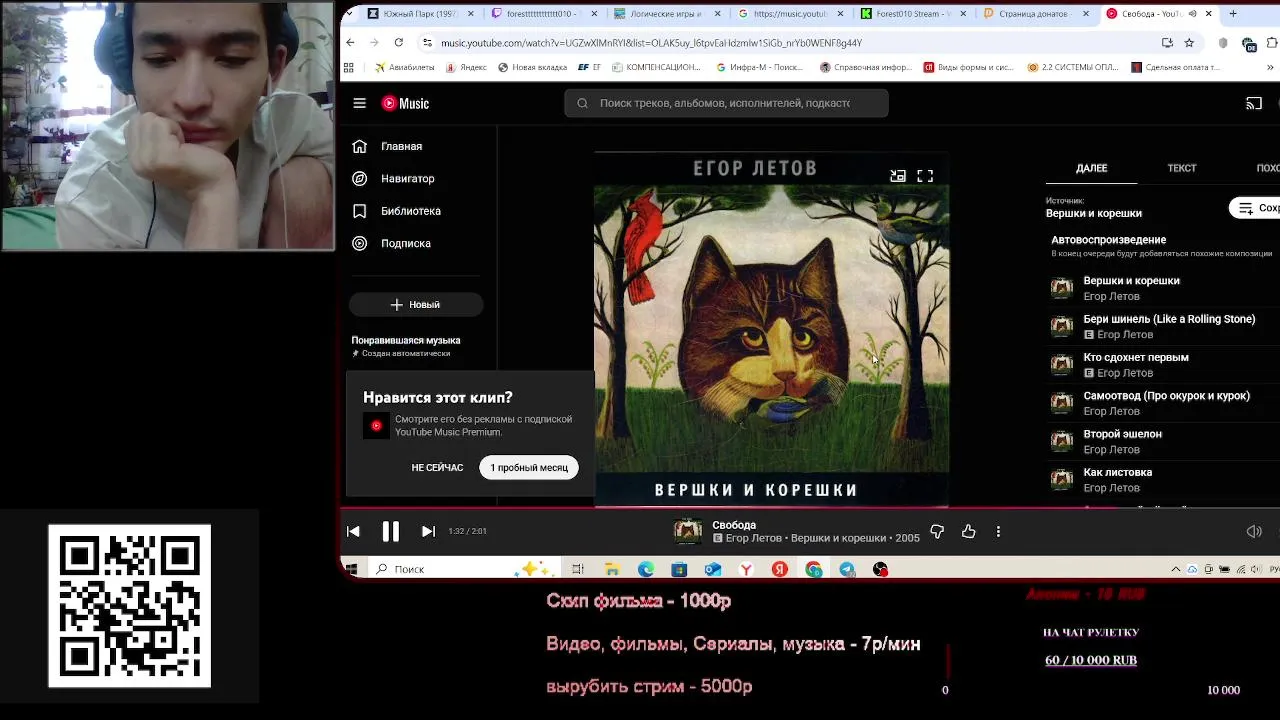Bookmark this page with the star icon

coord(1189,43)
